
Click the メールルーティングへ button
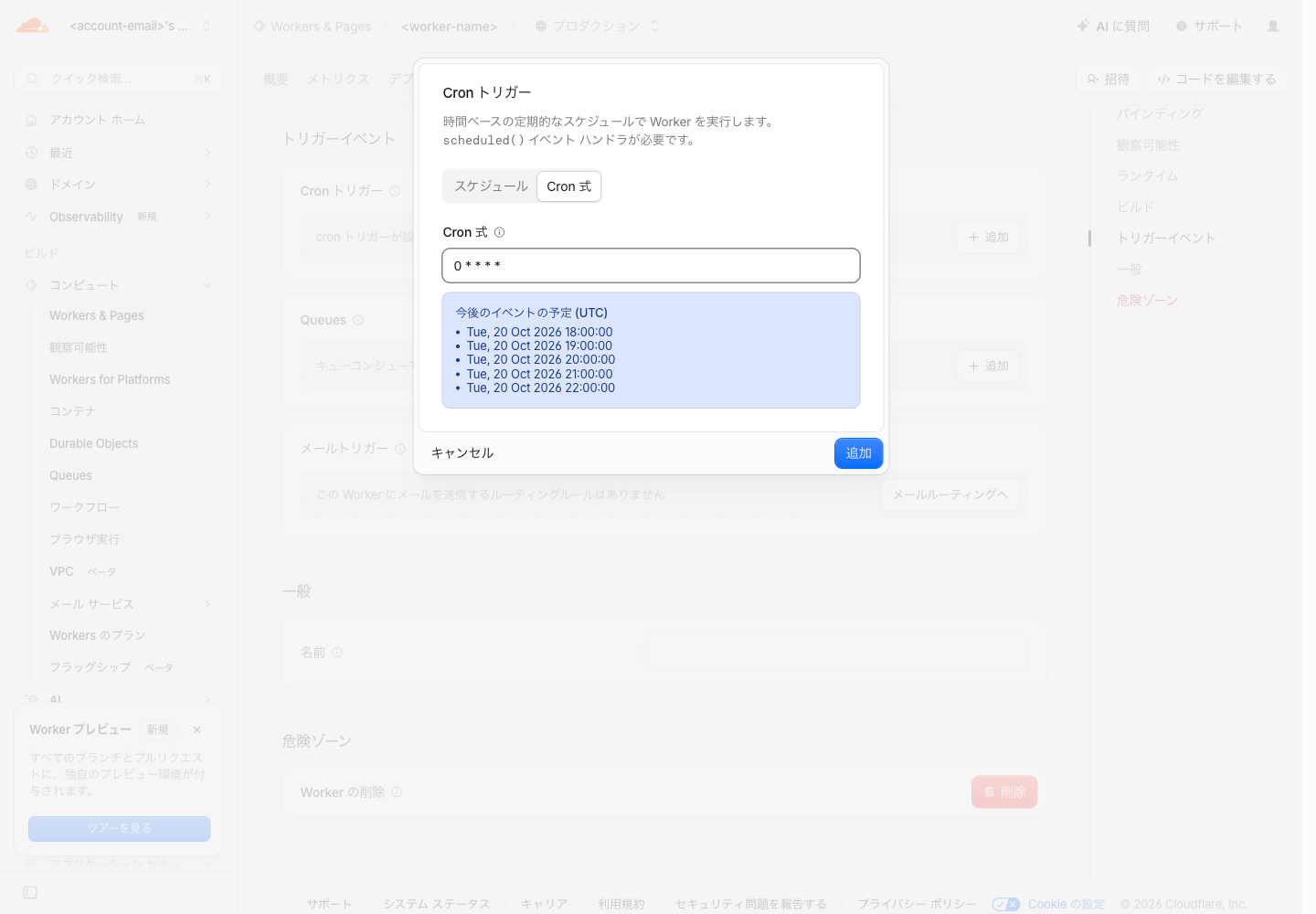[x=950, y=494]
